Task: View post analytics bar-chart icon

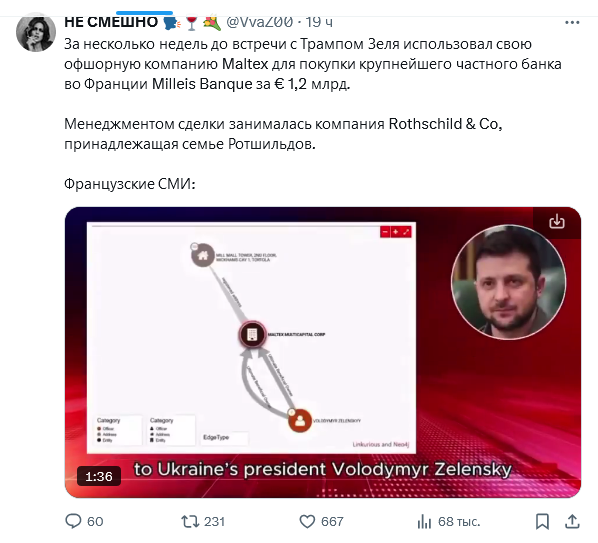Action: (x=424, y=521)
